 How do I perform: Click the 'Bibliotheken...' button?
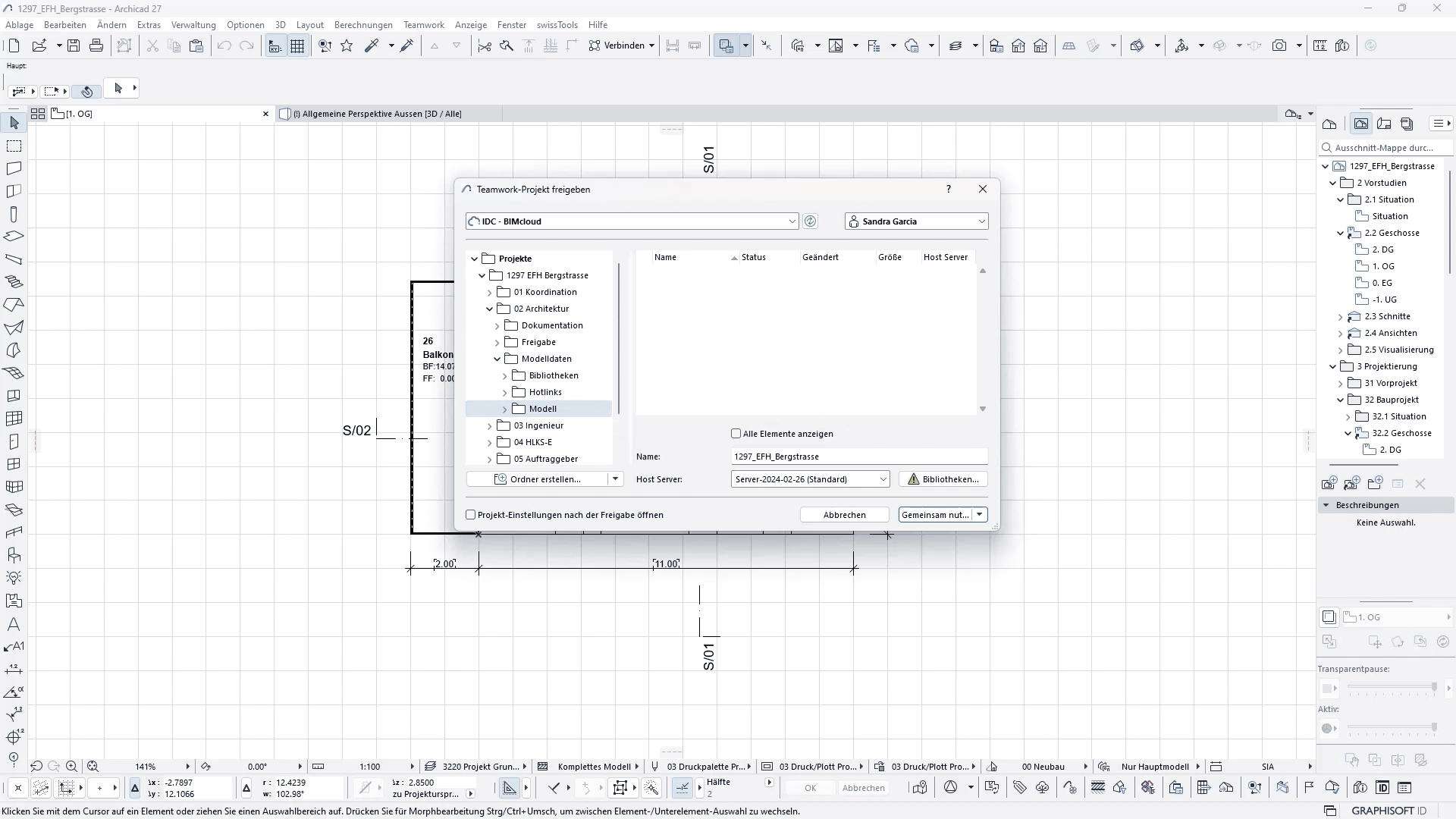click(943, 479)
